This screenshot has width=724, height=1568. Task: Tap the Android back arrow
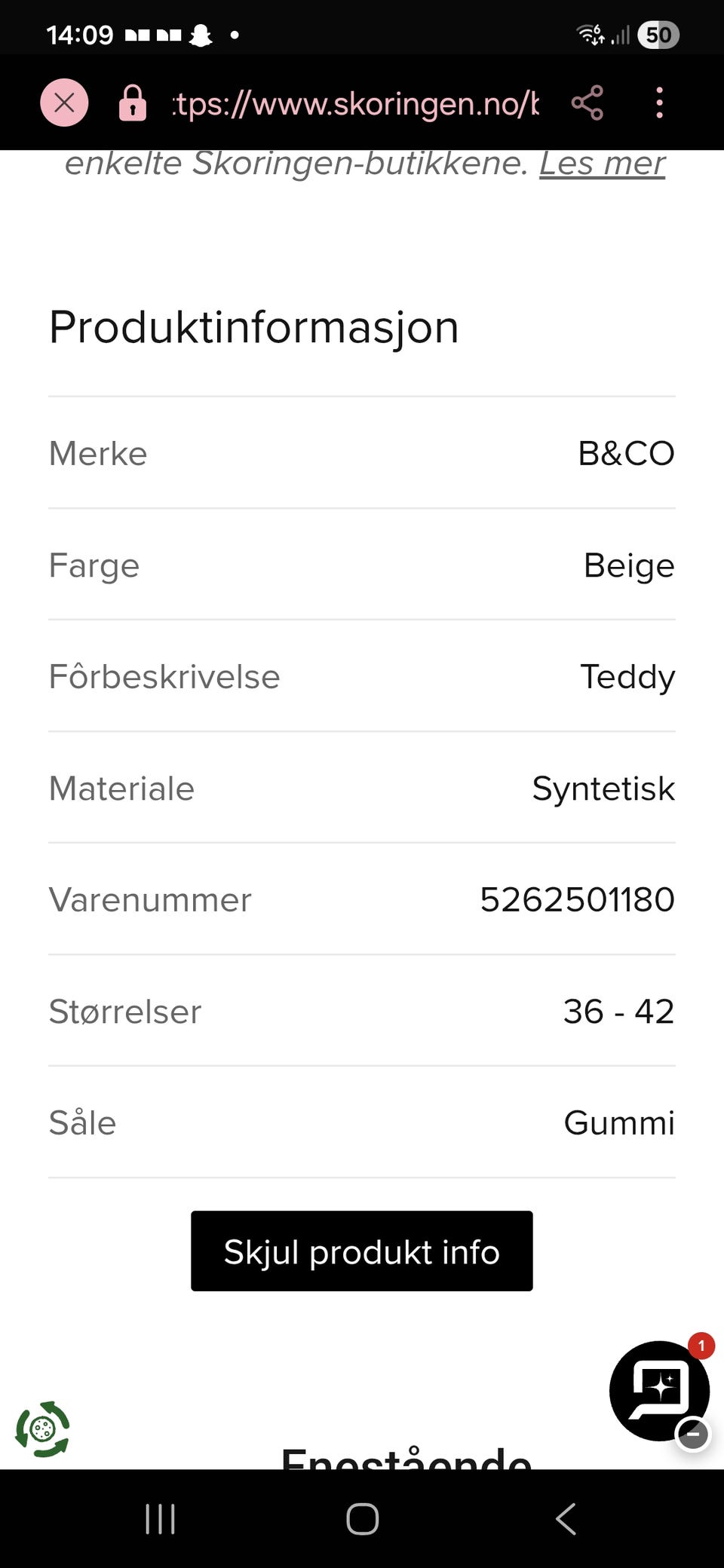click(566, 1519)
